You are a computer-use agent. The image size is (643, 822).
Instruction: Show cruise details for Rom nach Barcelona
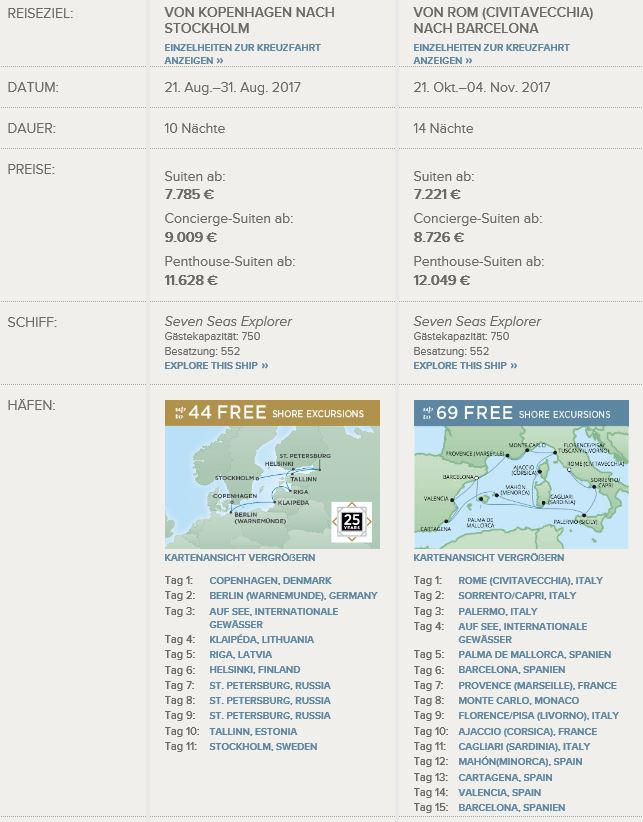[491, 54]
